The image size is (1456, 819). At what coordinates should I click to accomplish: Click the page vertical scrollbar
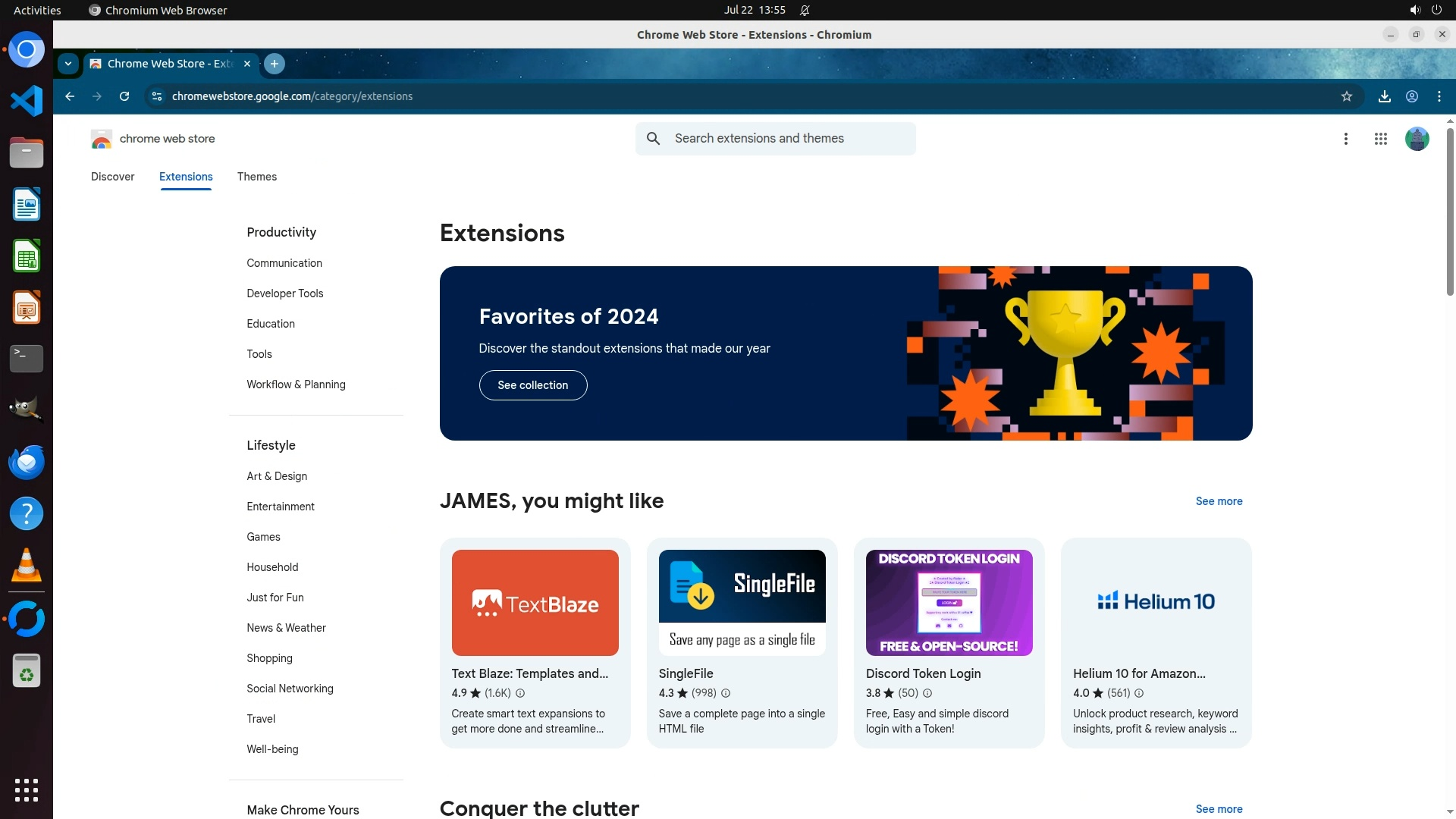[1450, 212]
